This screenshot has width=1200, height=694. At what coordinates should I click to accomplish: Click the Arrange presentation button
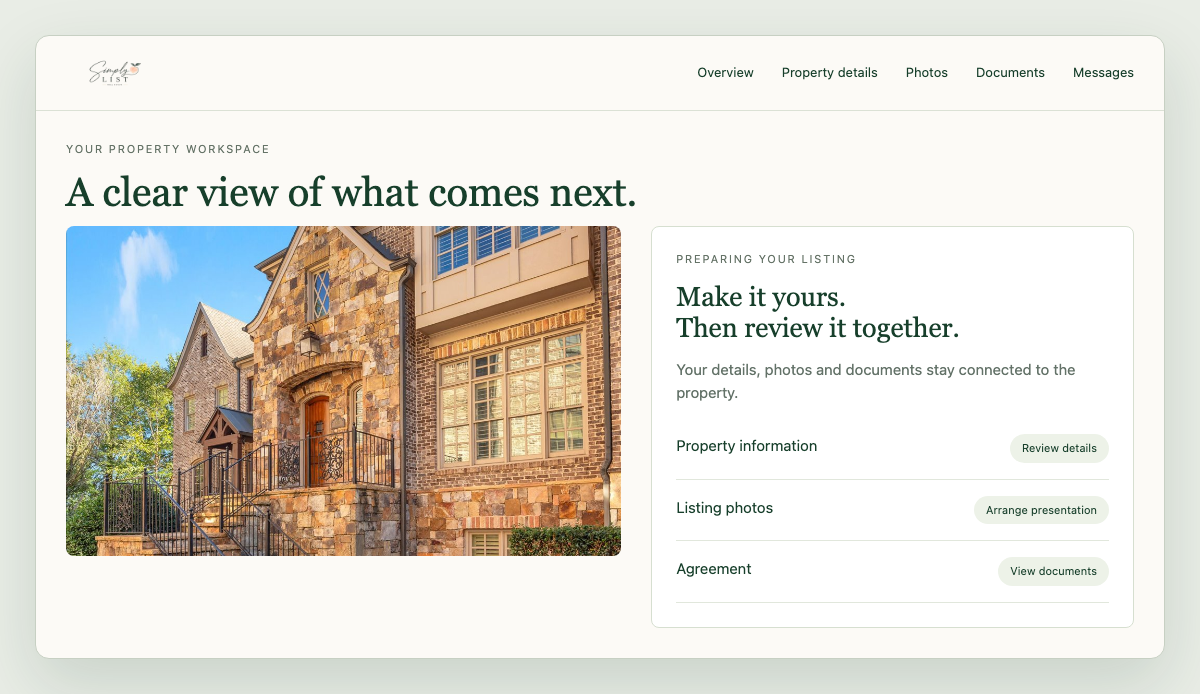[x=1041, y=510]
